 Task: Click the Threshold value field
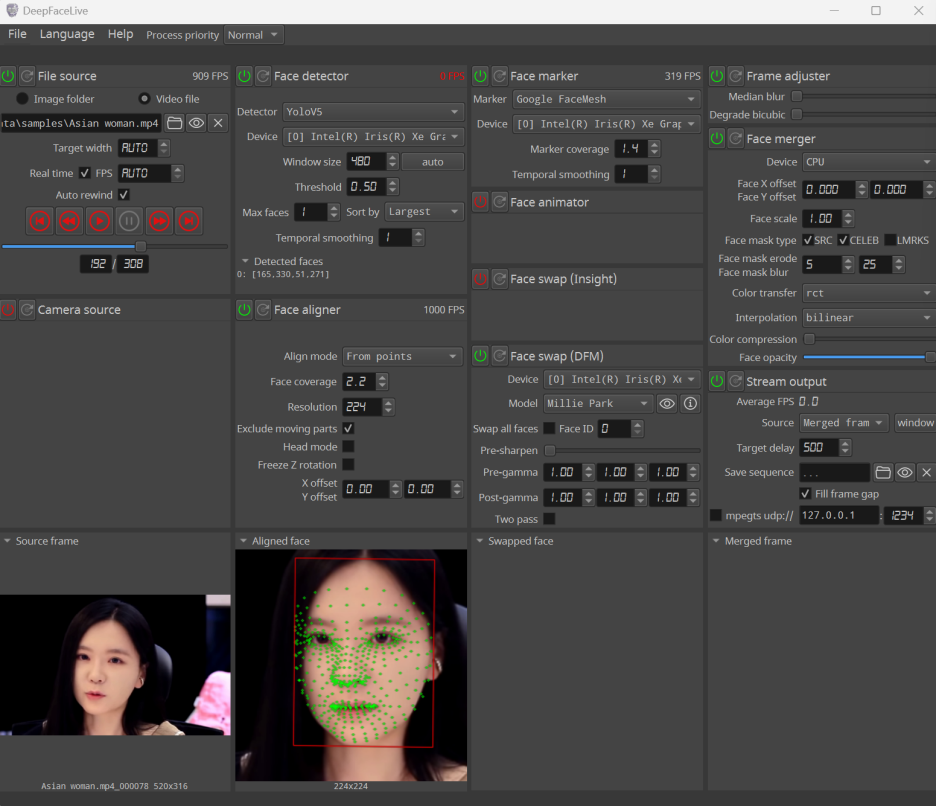point(368,187)
